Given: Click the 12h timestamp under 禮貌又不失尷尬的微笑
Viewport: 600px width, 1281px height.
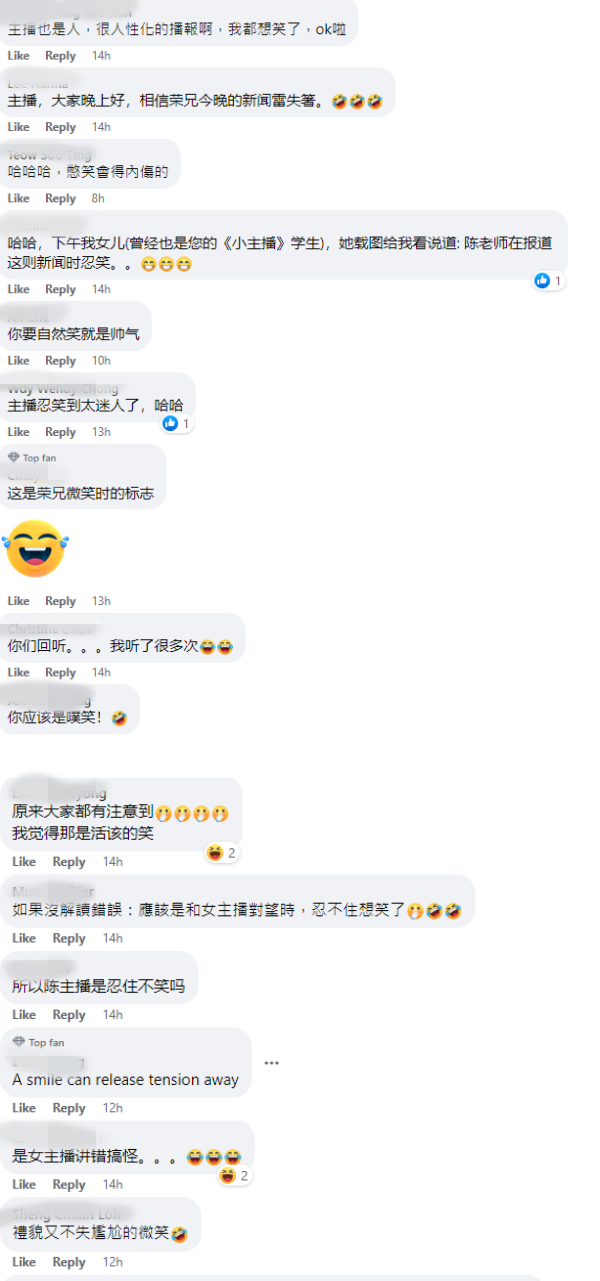Looking at the screenshot, I should 112,1262.
